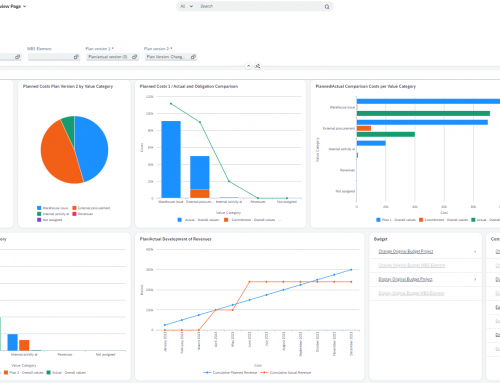Click blue Internal activity horizontal bar

point(371,143)
